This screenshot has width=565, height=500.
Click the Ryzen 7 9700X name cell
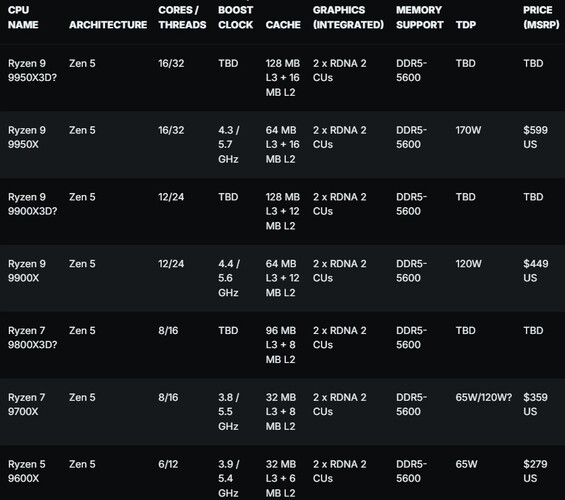[x=26, y=405]
